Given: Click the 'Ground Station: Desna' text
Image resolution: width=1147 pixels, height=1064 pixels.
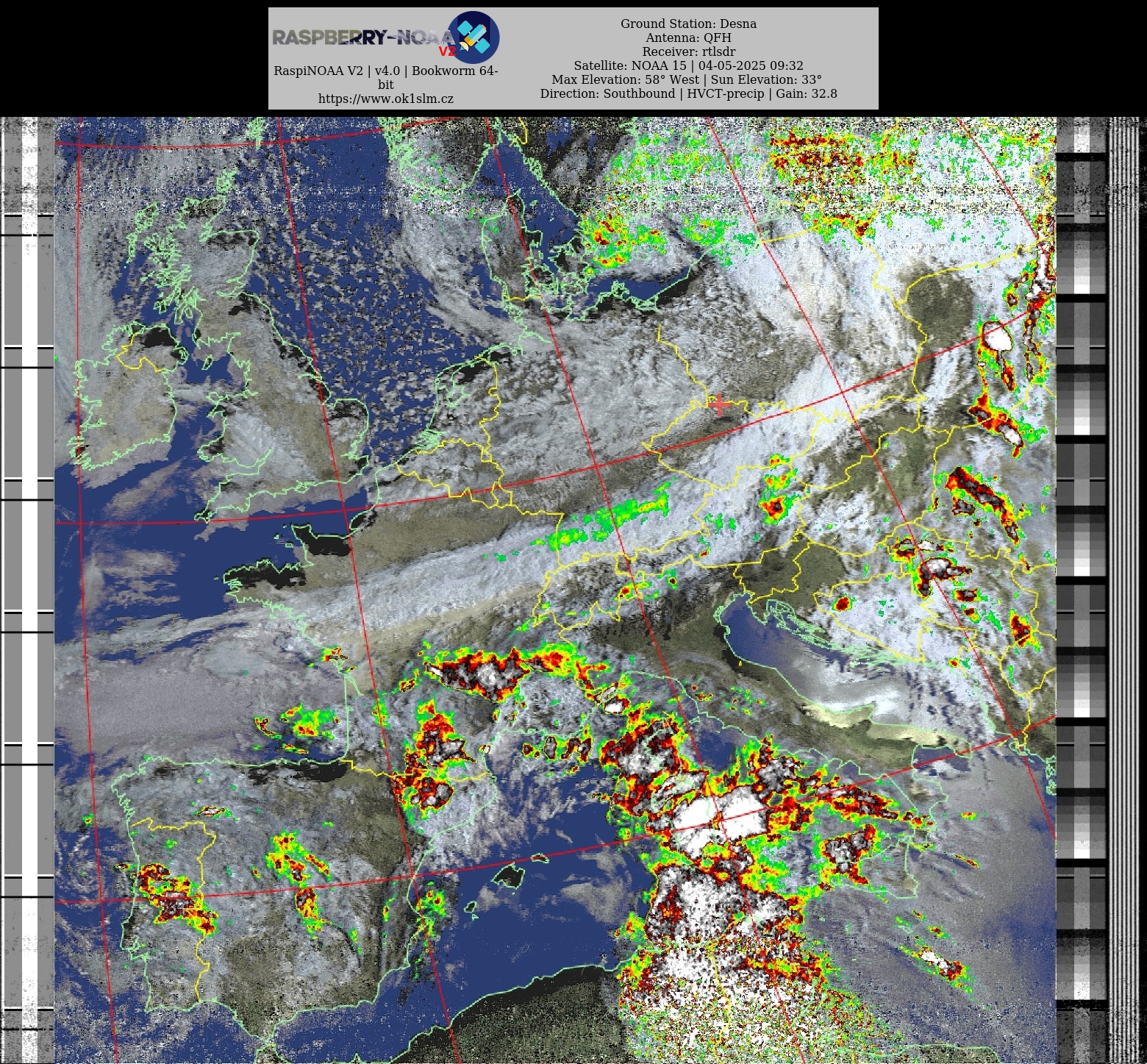Looking at the screenshot, I should coord(688,24).
